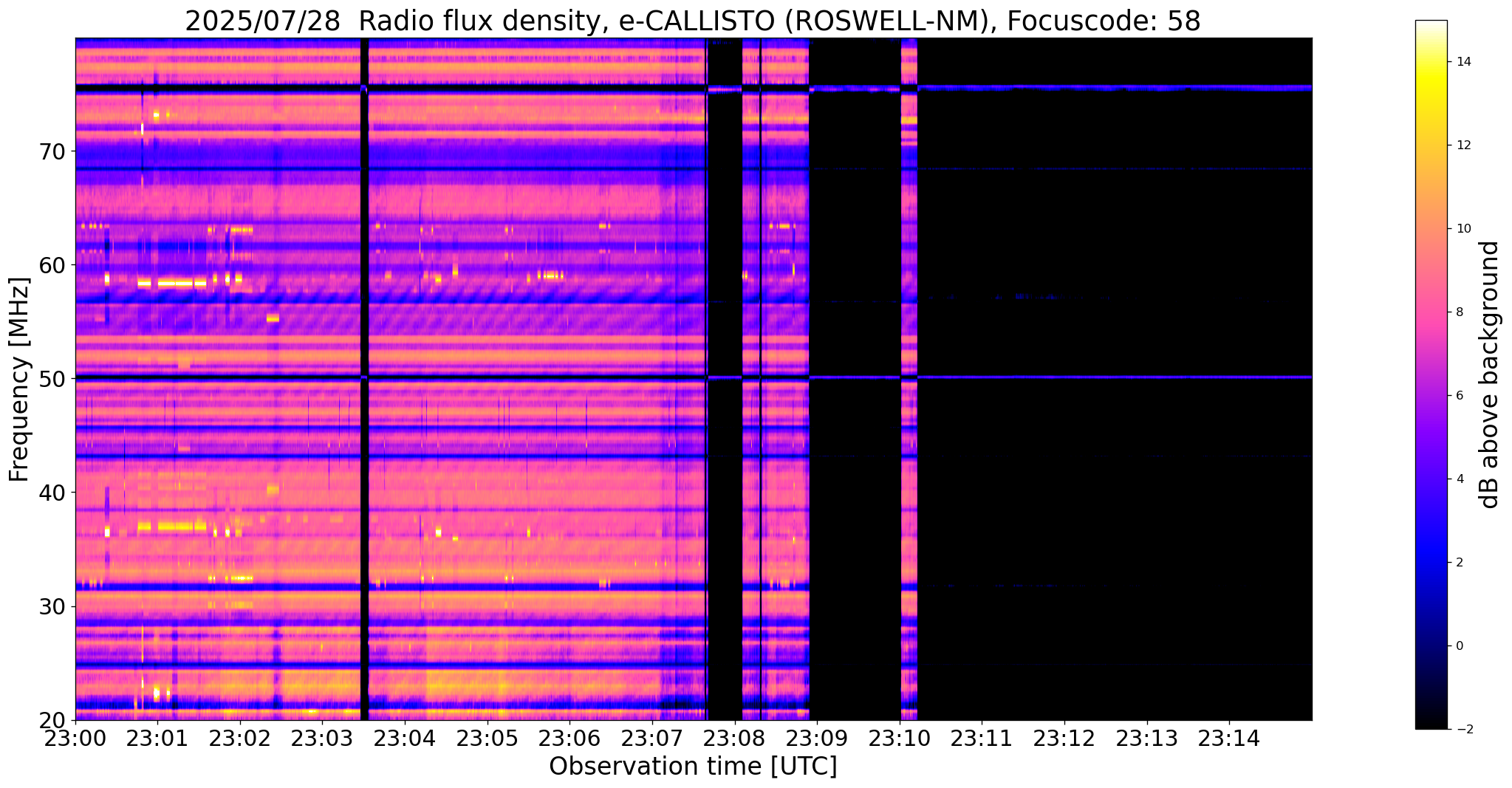Click the blue line at 50 MHz after 23:11

click(x=1147, y=377)
